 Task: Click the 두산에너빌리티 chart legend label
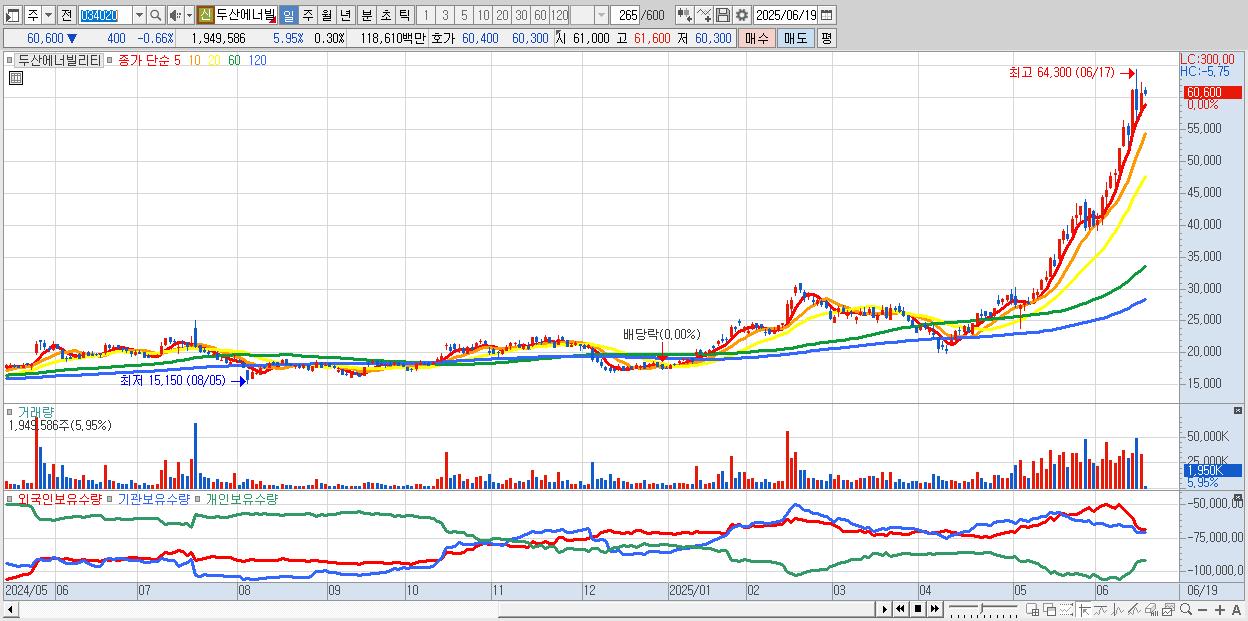point(59,61)
